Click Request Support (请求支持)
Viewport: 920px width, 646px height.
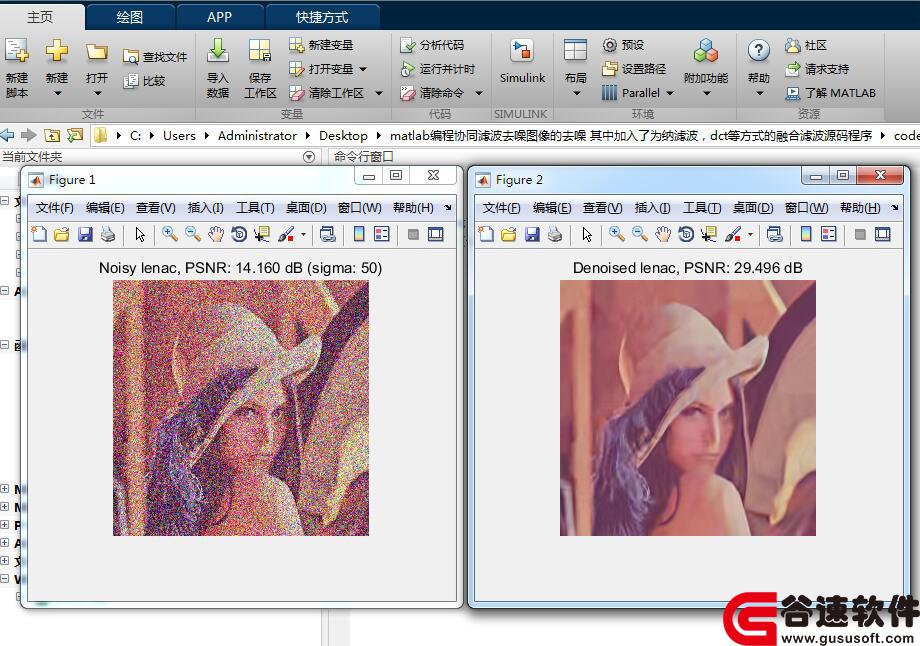pyautogui.click(x=817, y=69)
